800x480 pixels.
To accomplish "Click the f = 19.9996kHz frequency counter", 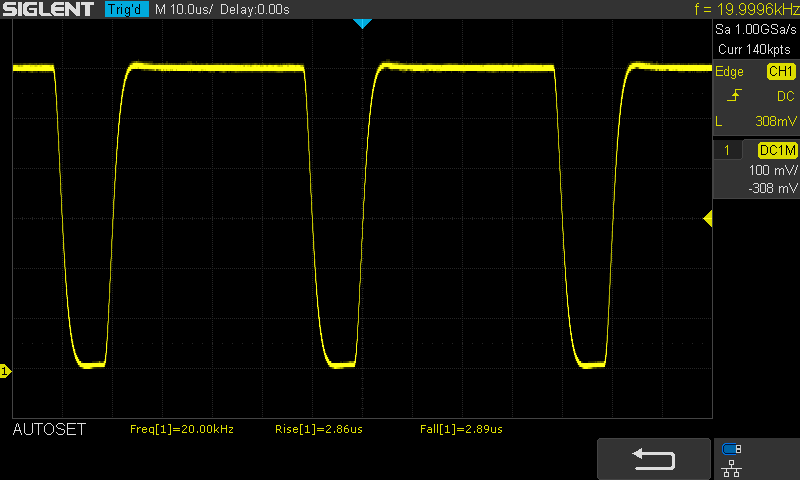I will (746, 9).
